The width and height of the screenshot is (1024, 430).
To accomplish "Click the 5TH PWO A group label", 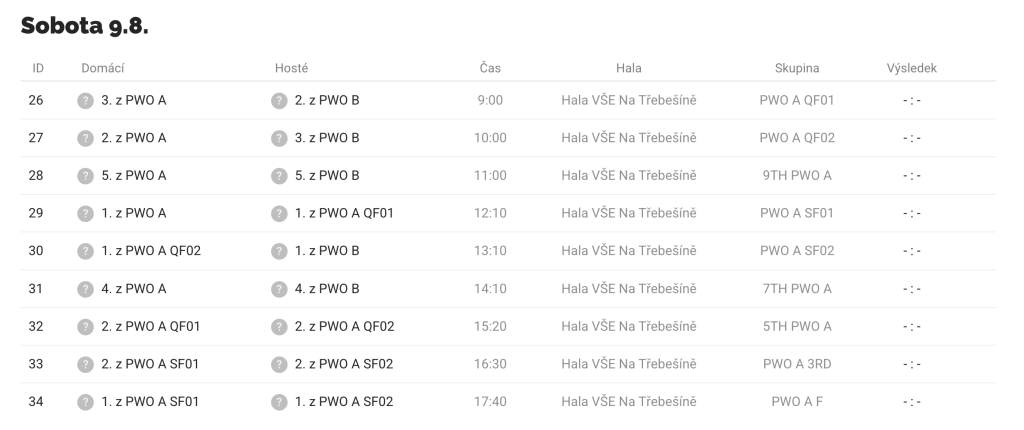I will coord(797,326).
